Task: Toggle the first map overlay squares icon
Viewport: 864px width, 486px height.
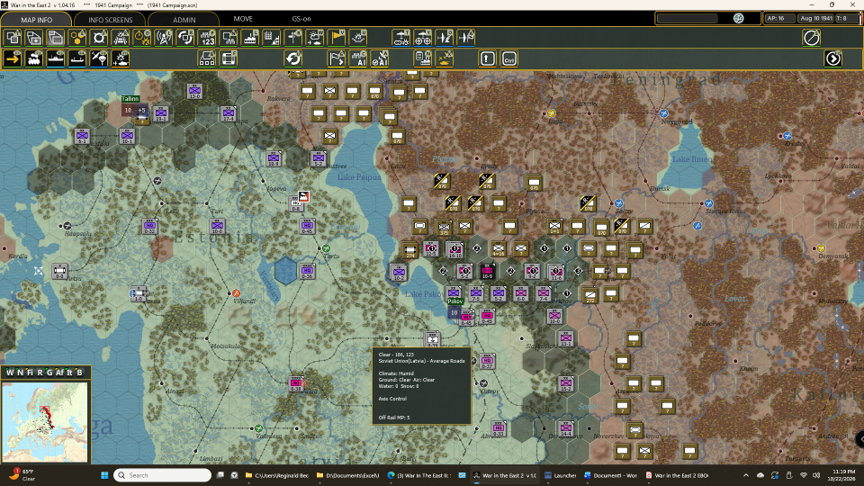Action: [13, 38]
